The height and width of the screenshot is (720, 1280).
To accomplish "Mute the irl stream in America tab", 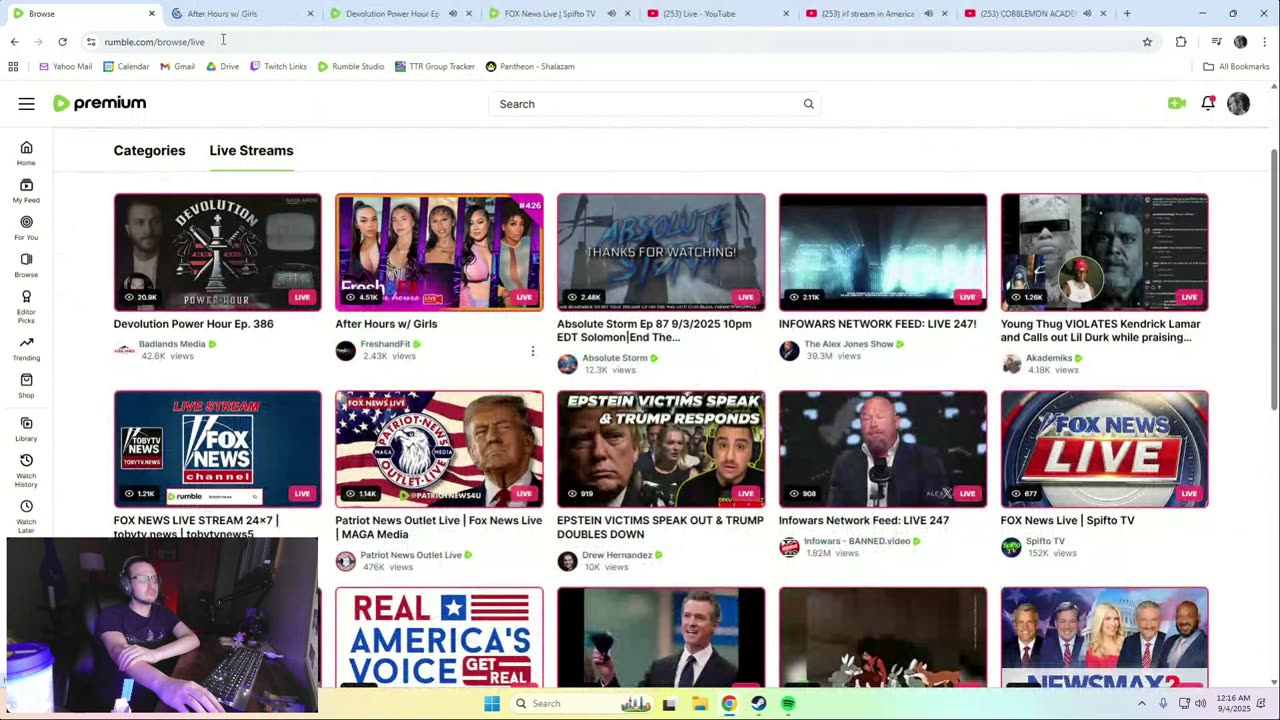I will point(928,14).
